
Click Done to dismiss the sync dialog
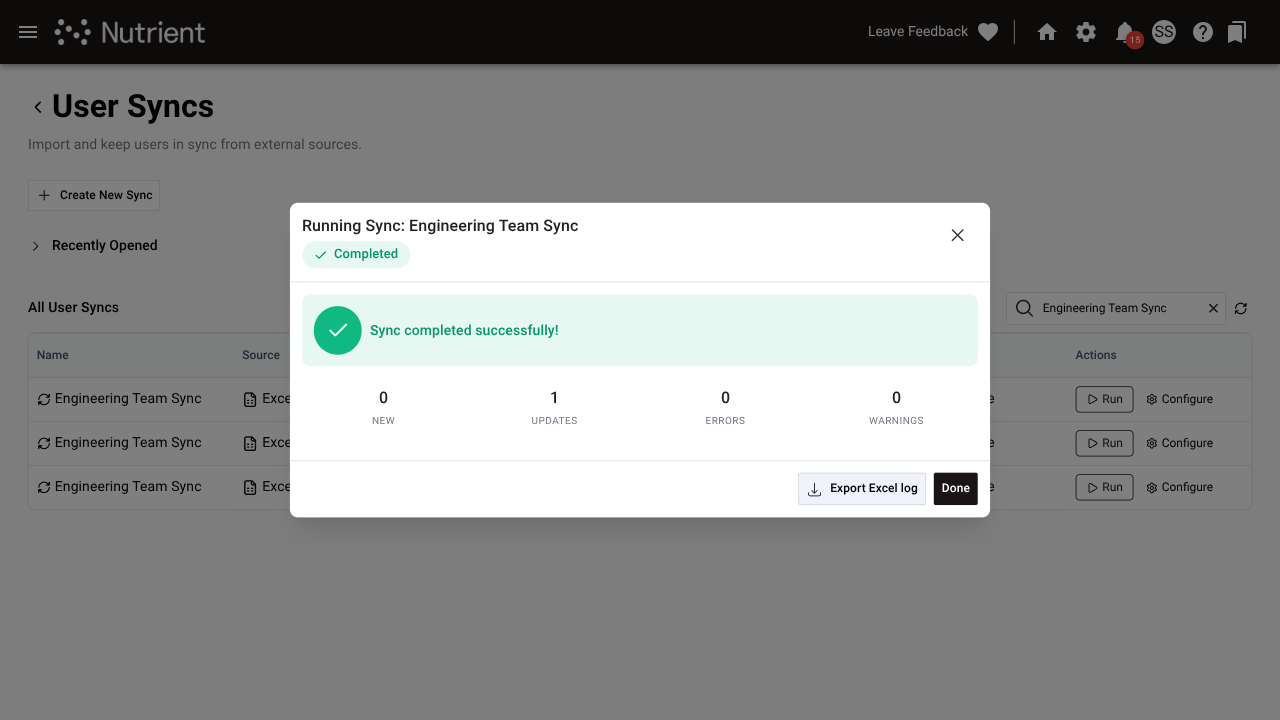[x=955, y=488]
